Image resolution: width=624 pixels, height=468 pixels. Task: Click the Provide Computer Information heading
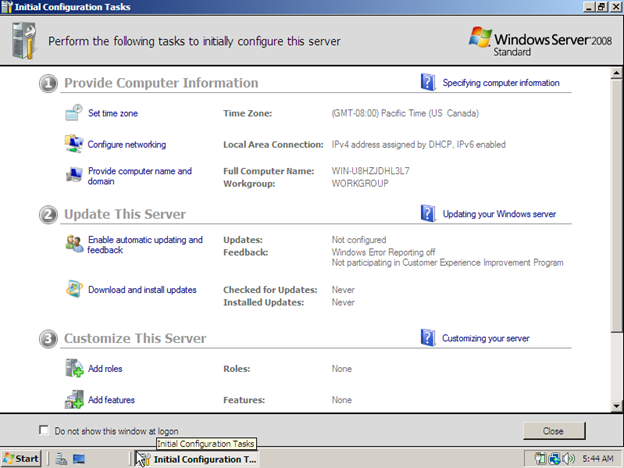(x=161, y=83)
